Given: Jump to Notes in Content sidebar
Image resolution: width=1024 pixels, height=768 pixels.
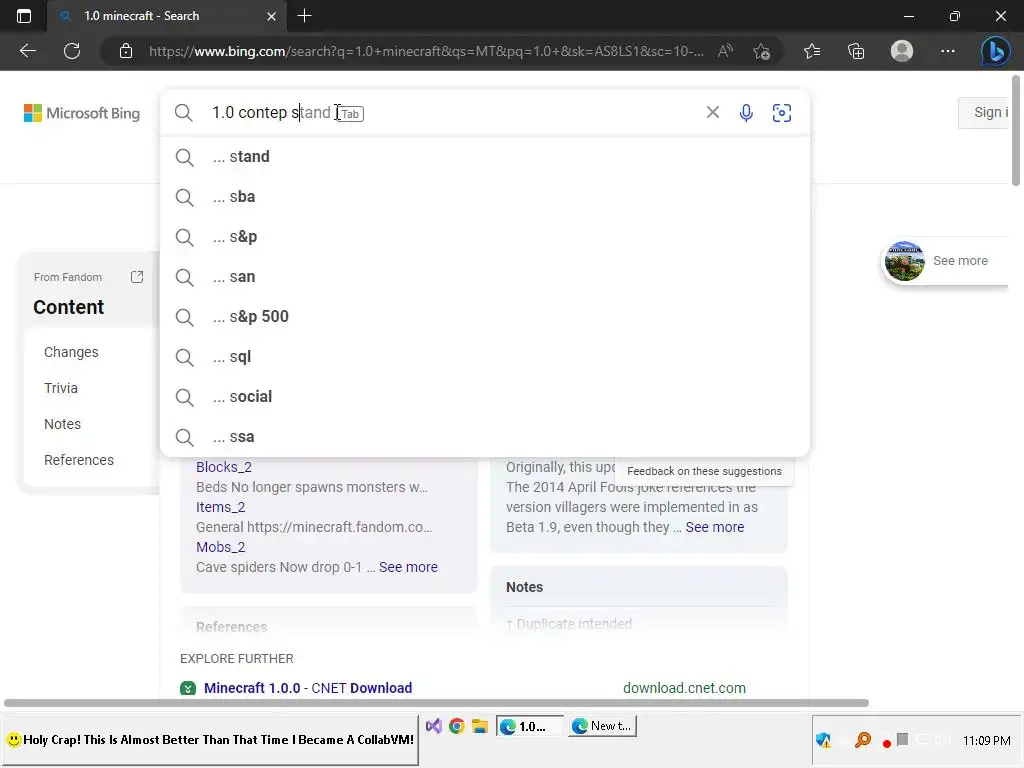Looking at the screenshot, I should [x=62, y=424].
